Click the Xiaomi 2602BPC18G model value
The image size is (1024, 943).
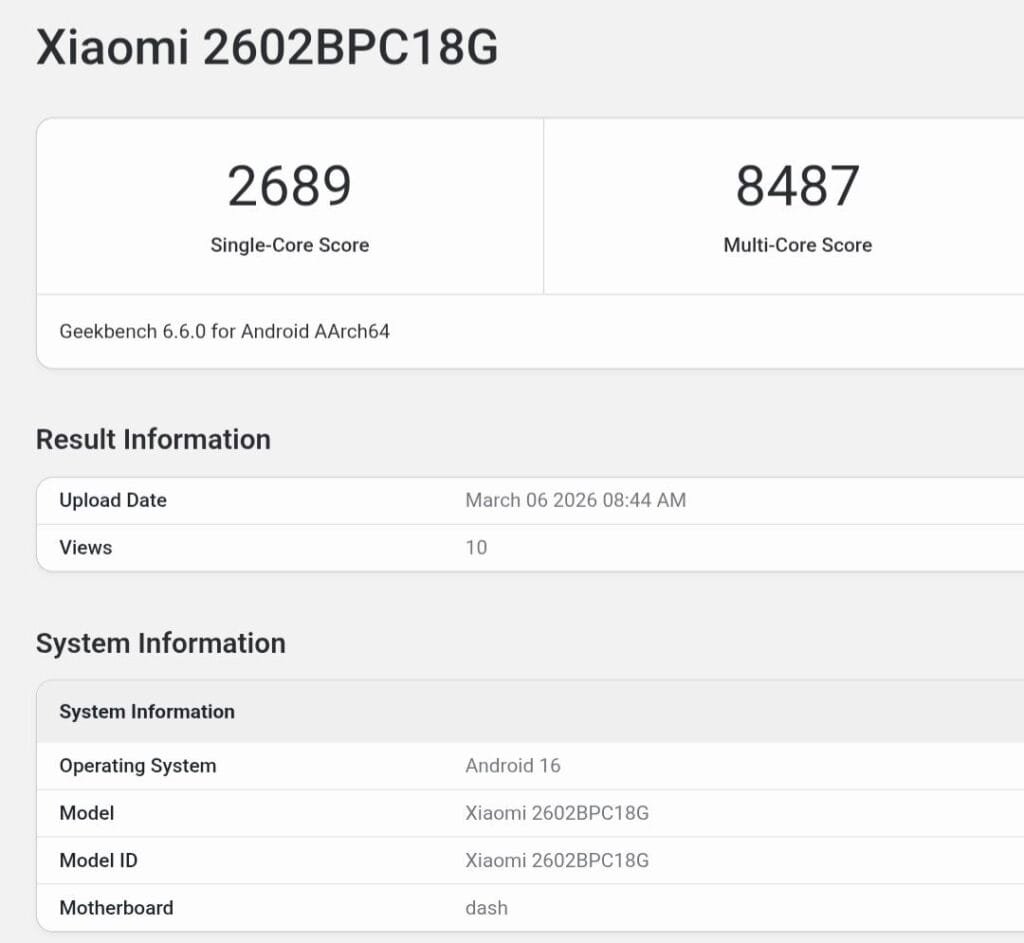pyautogui.click(x=557, y=813)
